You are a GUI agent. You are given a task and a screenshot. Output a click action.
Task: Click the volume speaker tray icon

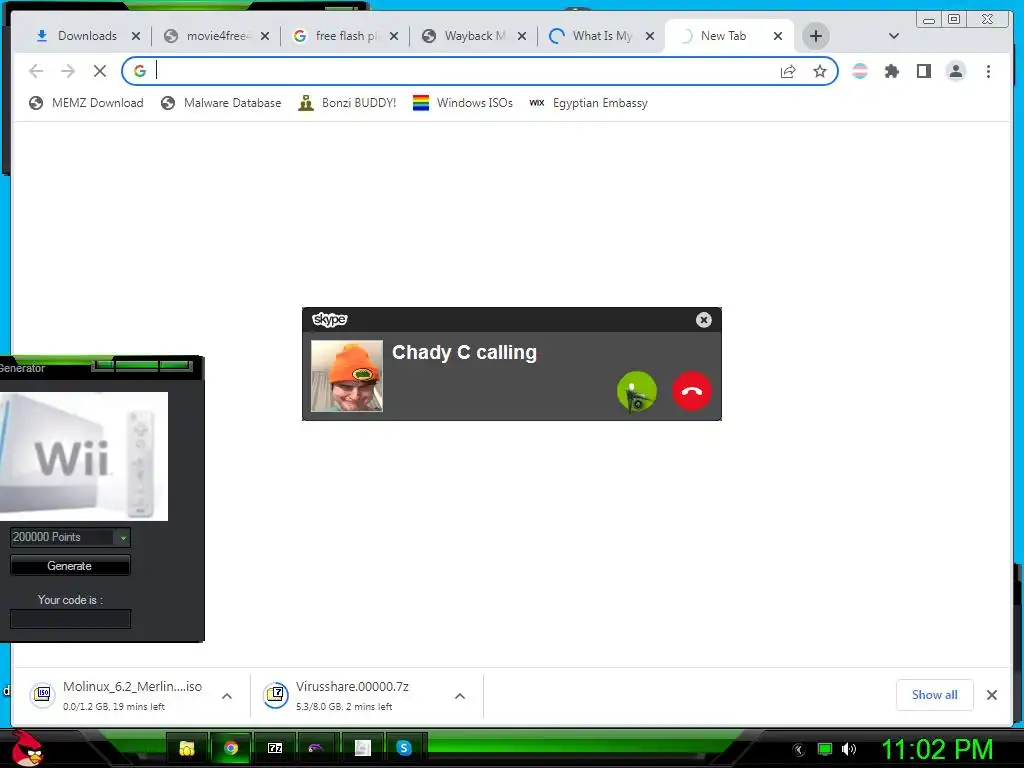[849, 749]
